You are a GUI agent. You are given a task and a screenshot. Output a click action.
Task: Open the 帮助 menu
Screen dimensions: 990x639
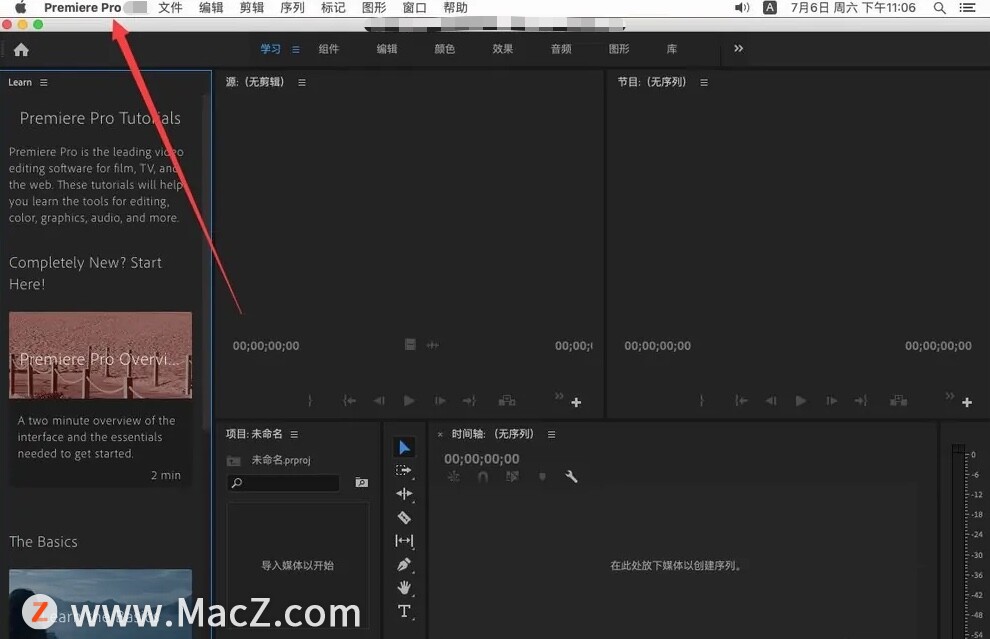(x=455, y=8)
